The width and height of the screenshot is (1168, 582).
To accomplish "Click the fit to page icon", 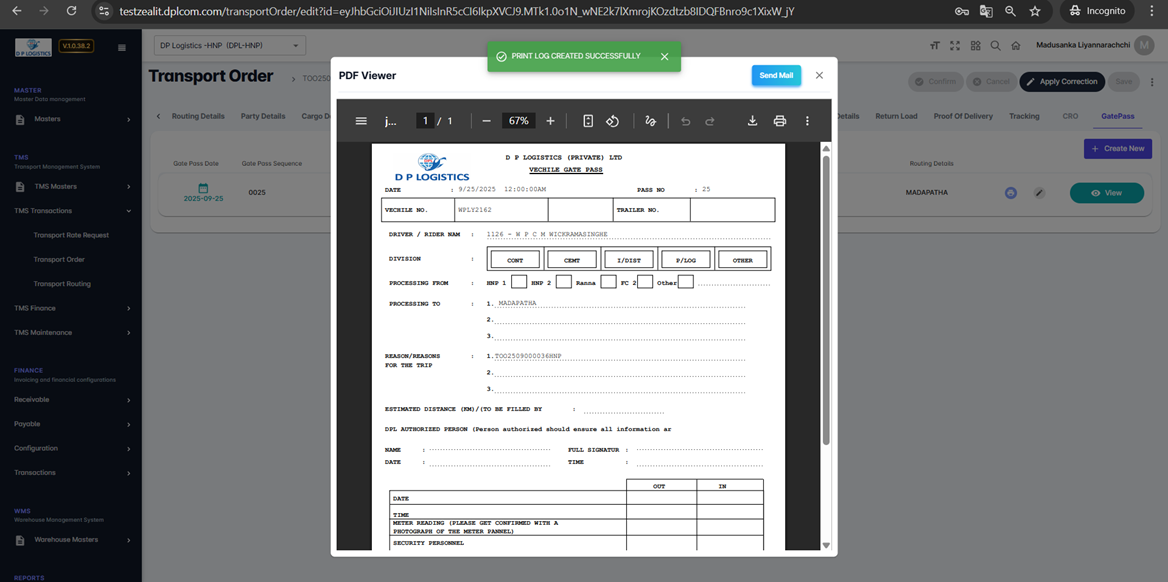I will (x=588, y=121).
